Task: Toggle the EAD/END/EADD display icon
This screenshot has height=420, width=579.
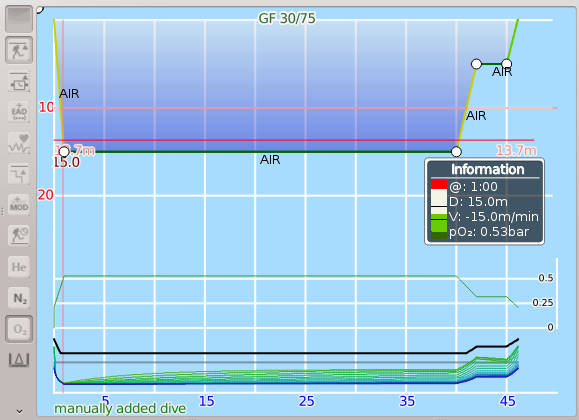Action: point(19,112)
